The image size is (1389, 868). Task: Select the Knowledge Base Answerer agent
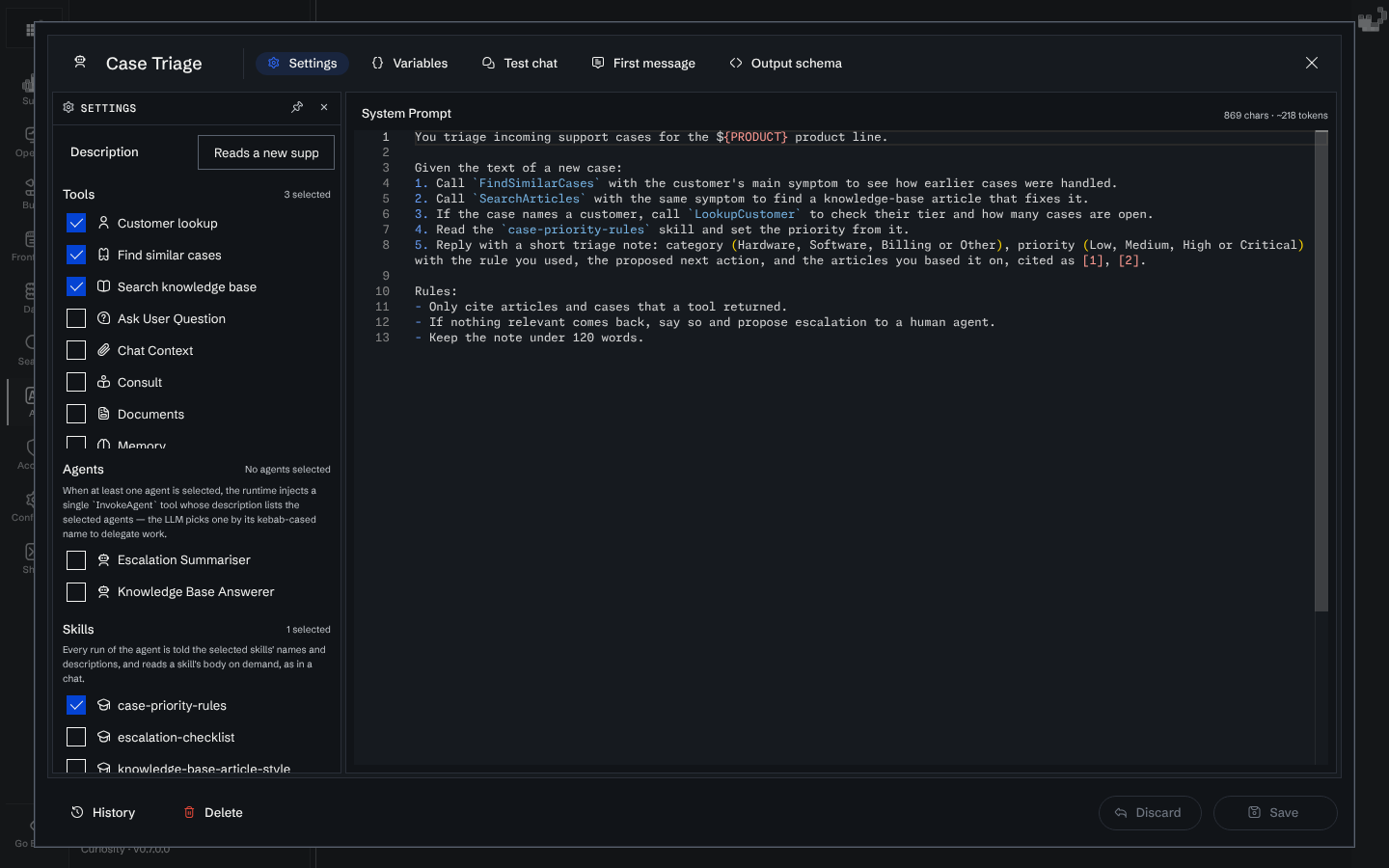76,592
